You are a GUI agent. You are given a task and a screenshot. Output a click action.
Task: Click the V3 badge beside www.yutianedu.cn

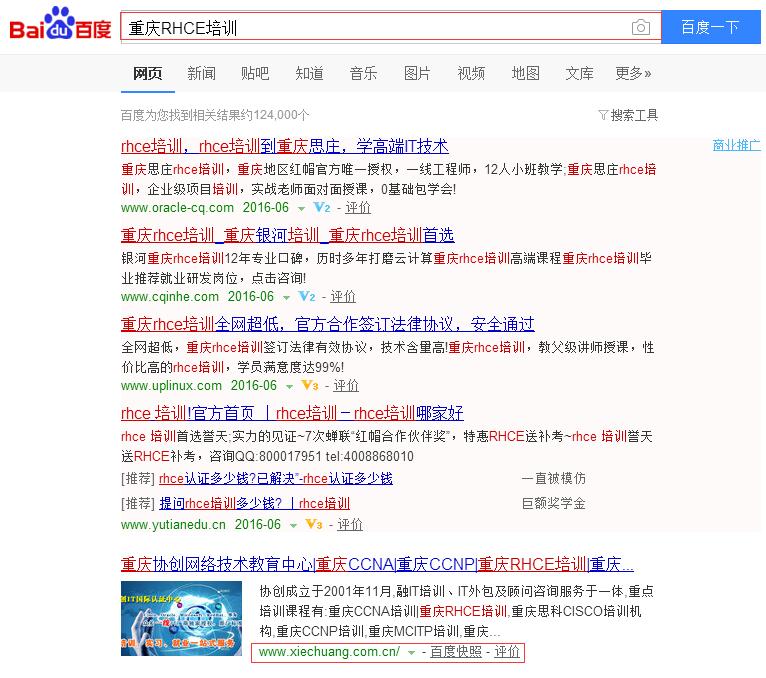click(313, 524)
